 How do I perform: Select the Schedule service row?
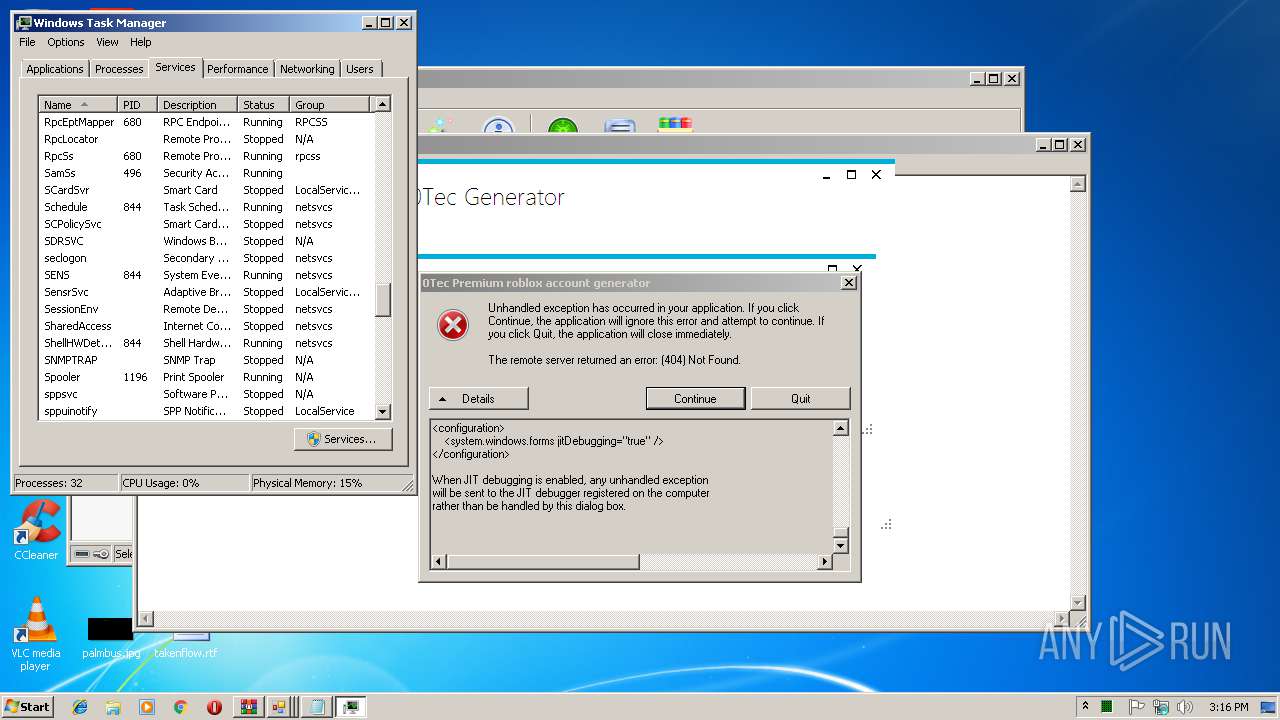pyautogui.click(x=206, y=207)
